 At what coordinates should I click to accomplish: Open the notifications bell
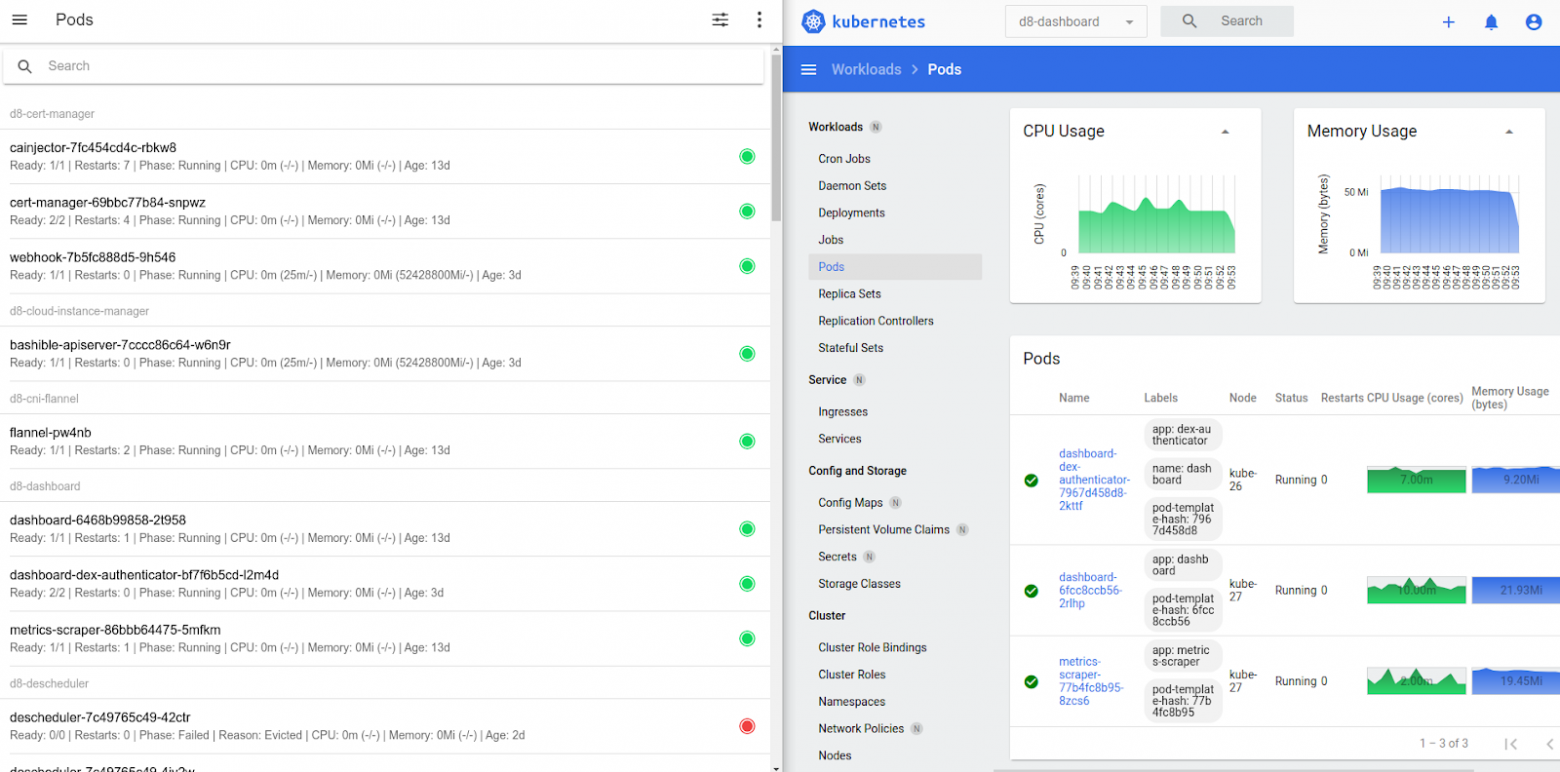pyautogui.click(x=1491, y=22)
